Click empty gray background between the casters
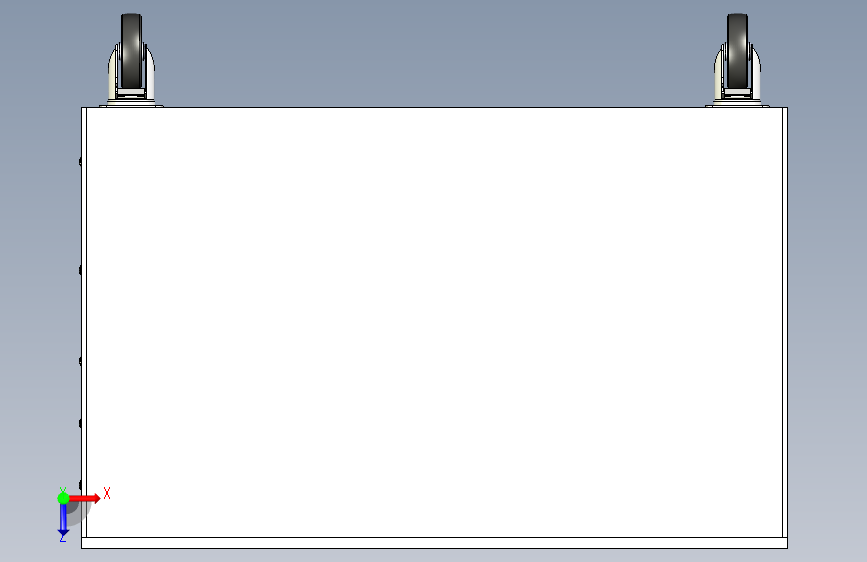The width and height of the screenshot is (867, 562). click(x=434, y=55)
